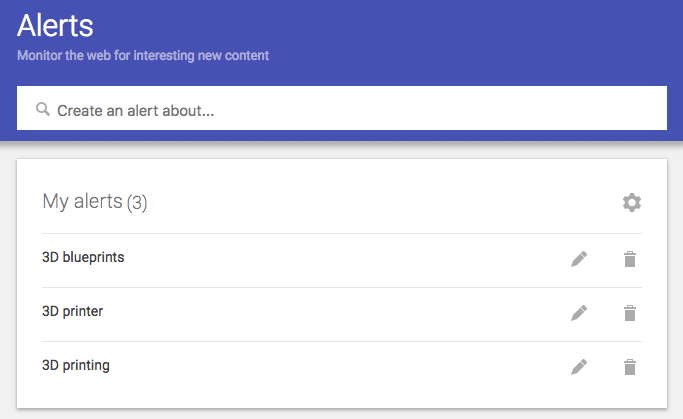The height and width of the screenshot is (419, 683).
Task: Click the 'Monitor the web' subtitle text
Action: click(x=143, y=56)
